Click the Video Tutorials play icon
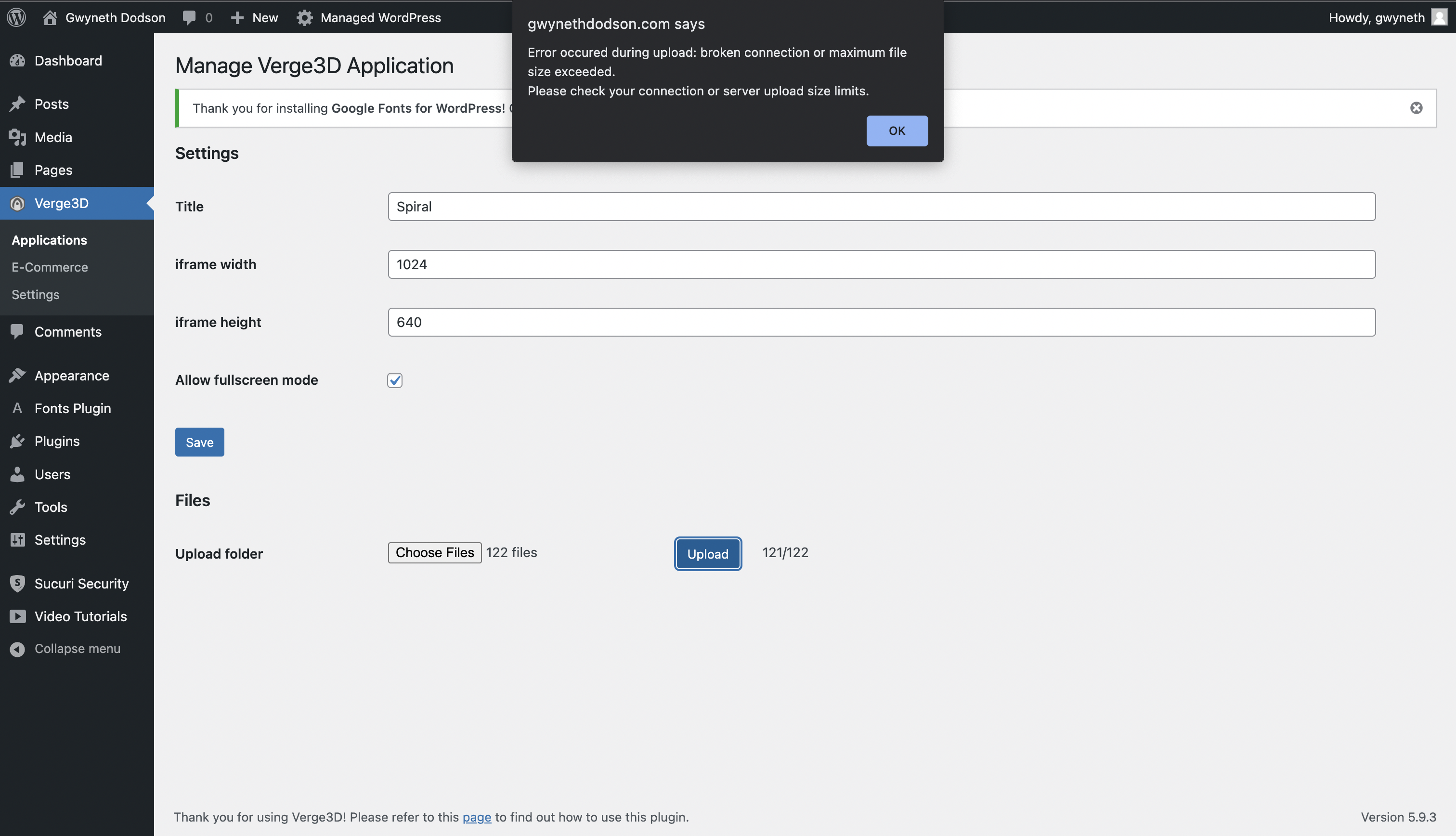The height and width of the screenshot is (836, 1456). [x=17, y=616]
